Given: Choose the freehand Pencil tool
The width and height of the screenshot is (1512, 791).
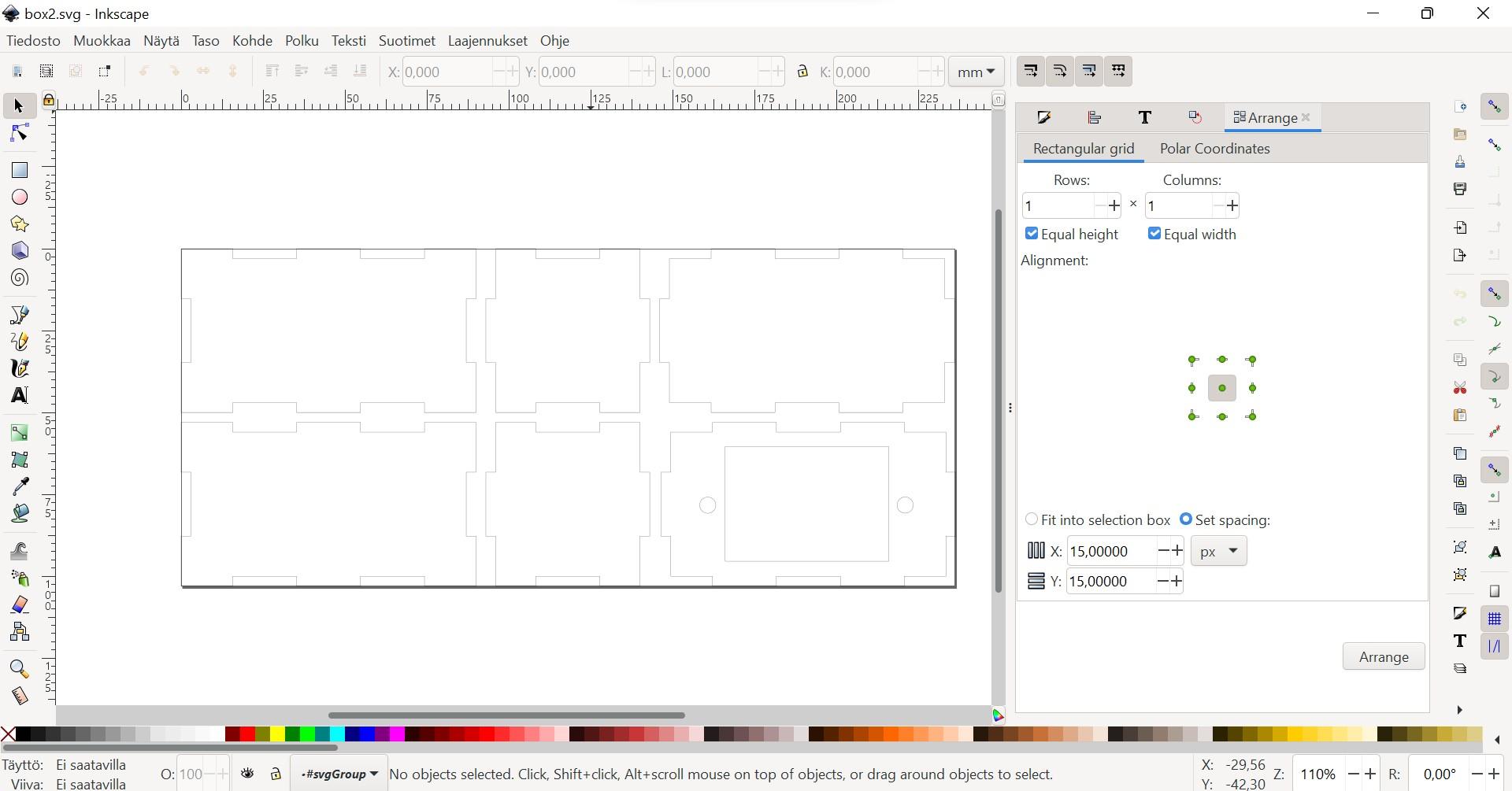Looking at the screenshot, I should pyautogui.click(x=19, y=342).
